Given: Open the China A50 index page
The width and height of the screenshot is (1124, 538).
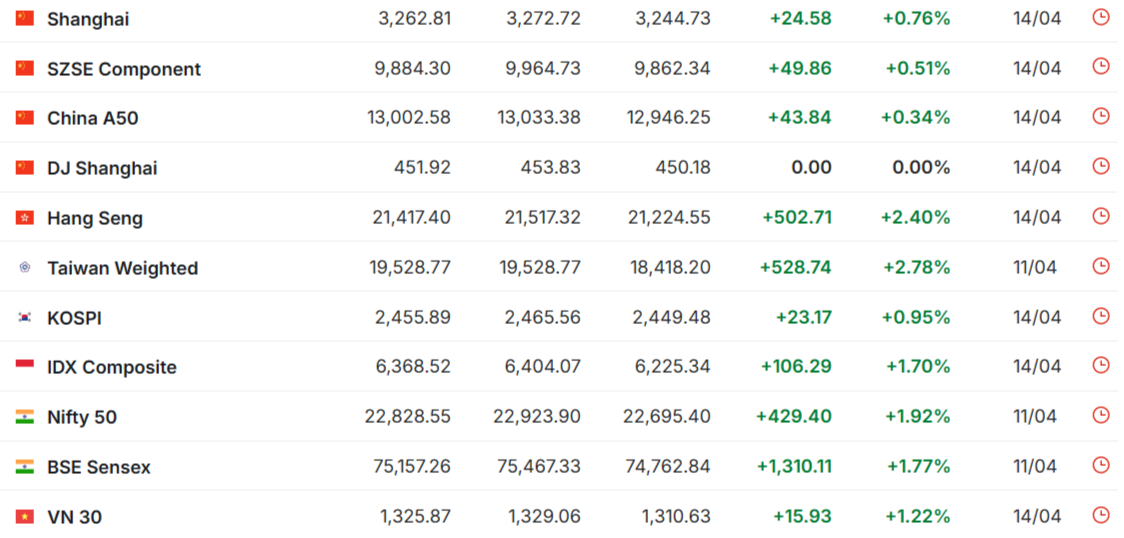Looking at the screenshot, I should (92, 118).
